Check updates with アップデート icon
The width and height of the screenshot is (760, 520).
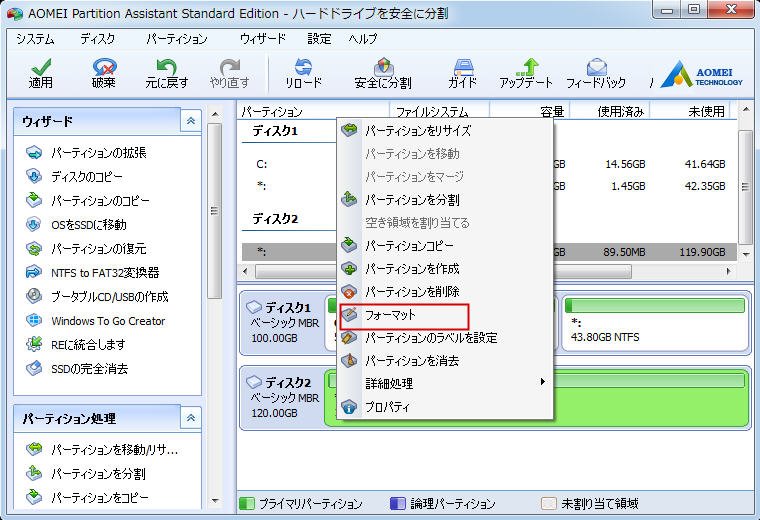526,74
